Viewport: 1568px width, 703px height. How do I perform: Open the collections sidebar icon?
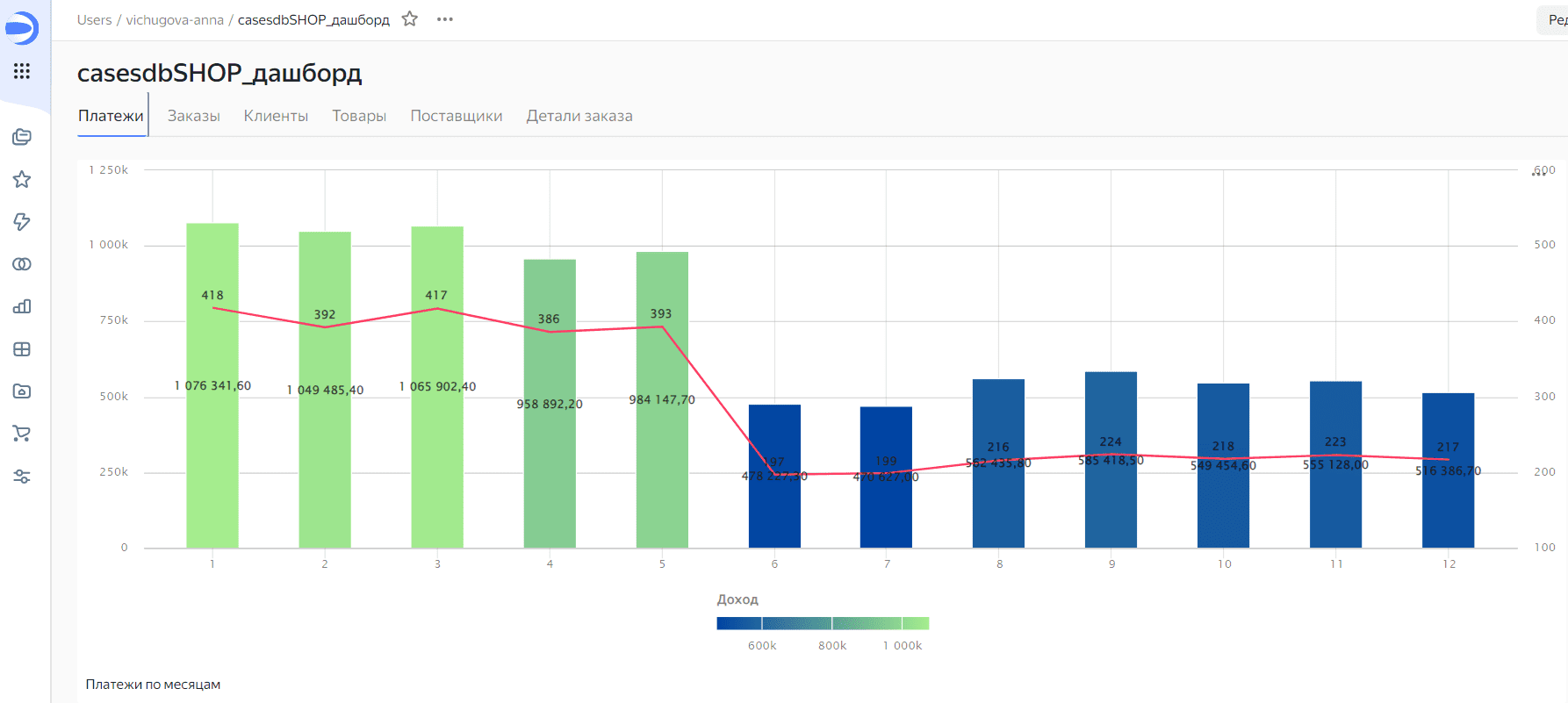pyautogui.click(x=22, y=137)
